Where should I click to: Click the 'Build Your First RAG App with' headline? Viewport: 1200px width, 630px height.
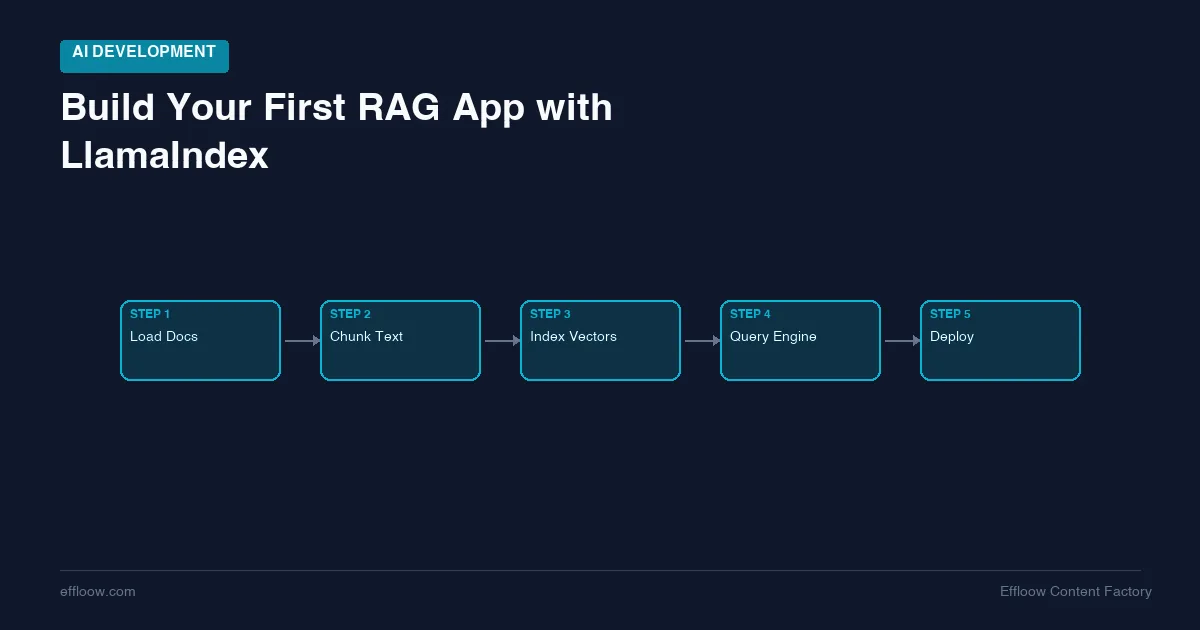[337, 108]
